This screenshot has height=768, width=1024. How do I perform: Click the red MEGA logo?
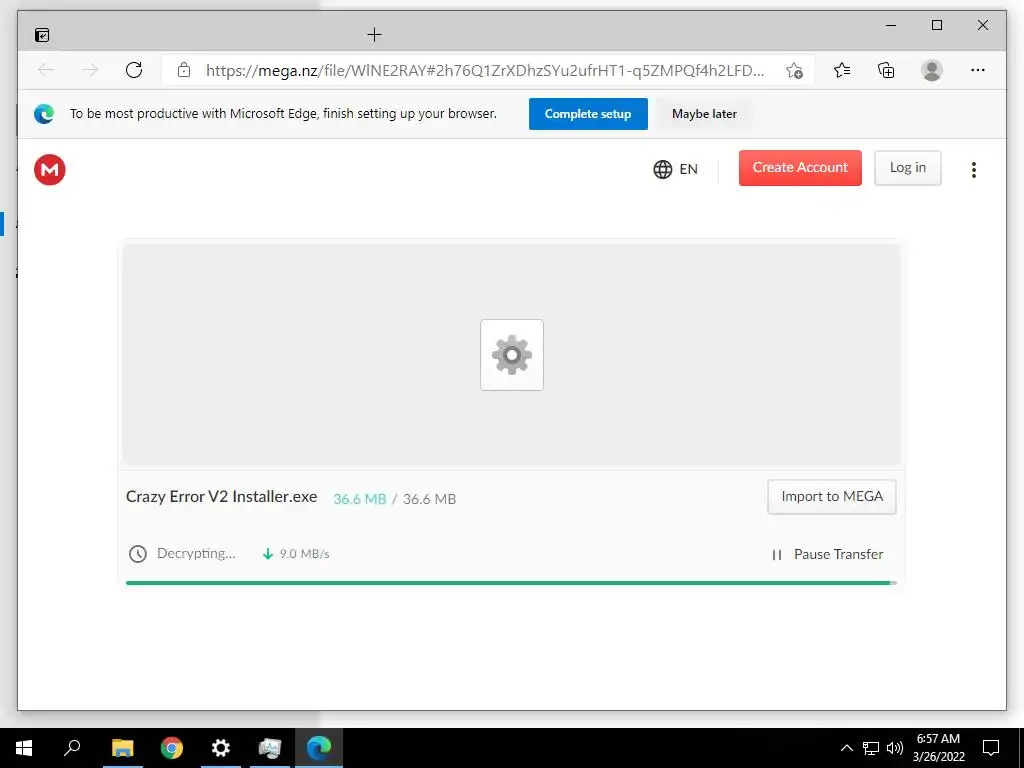(50, 170)
